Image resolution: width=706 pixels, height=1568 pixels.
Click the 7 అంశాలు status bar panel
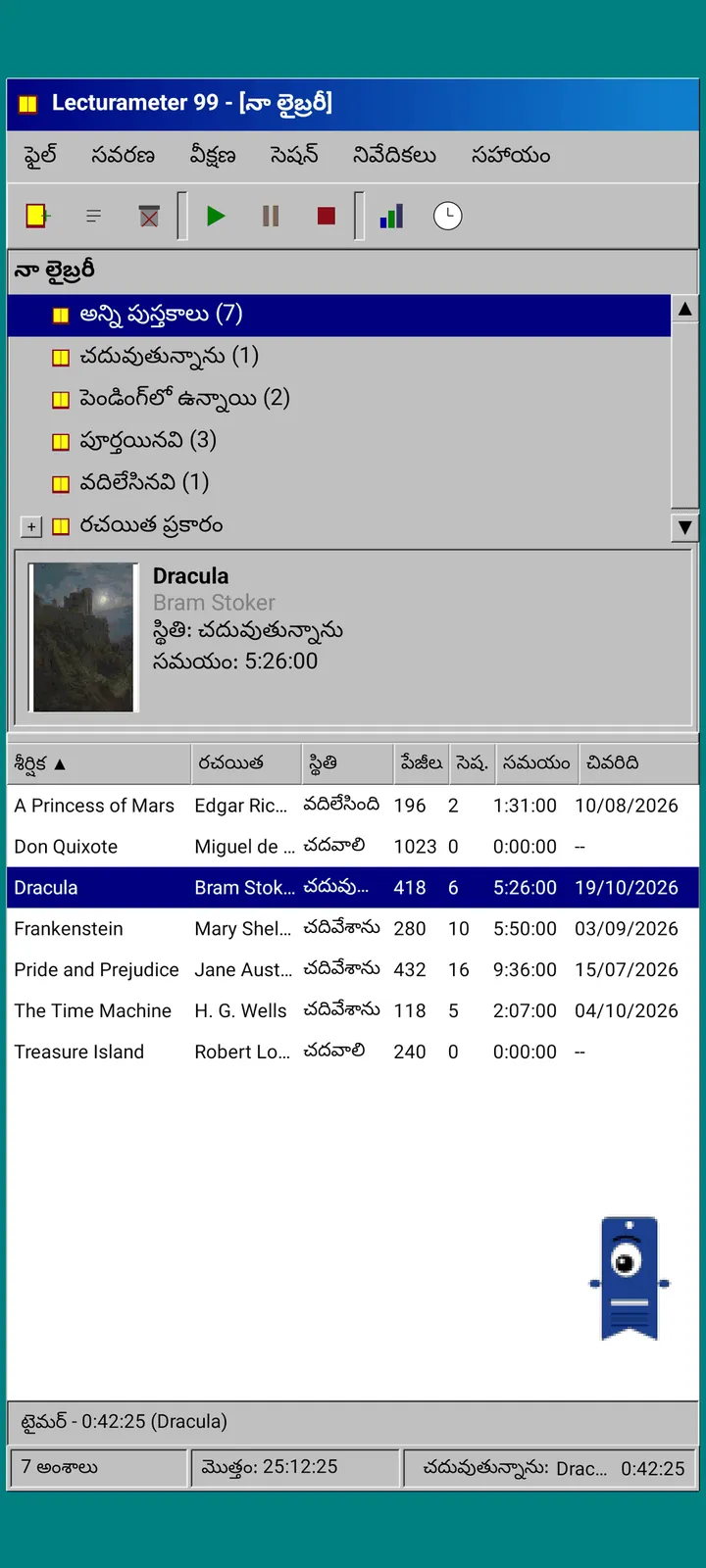point(98,1468)
